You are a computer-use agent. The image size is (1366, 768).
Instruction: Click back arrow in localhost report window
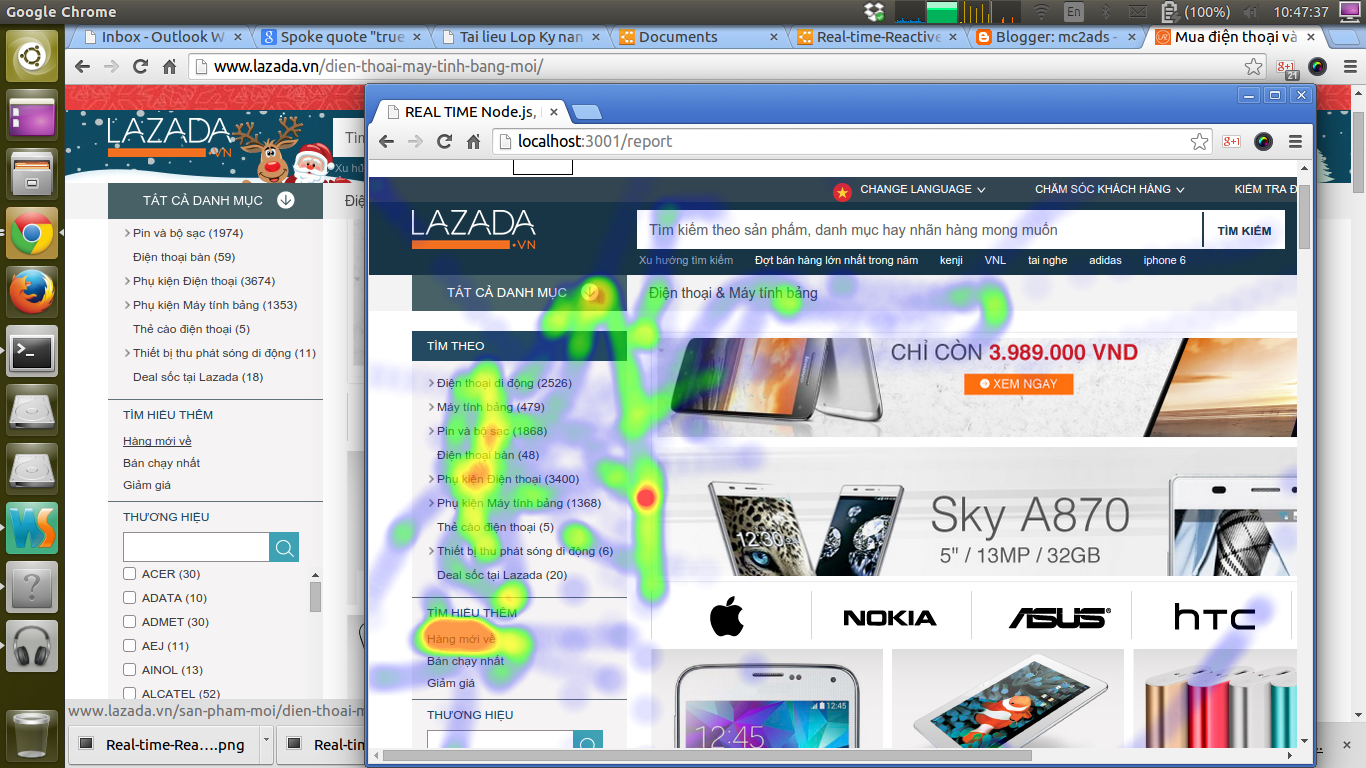[386, 142]
